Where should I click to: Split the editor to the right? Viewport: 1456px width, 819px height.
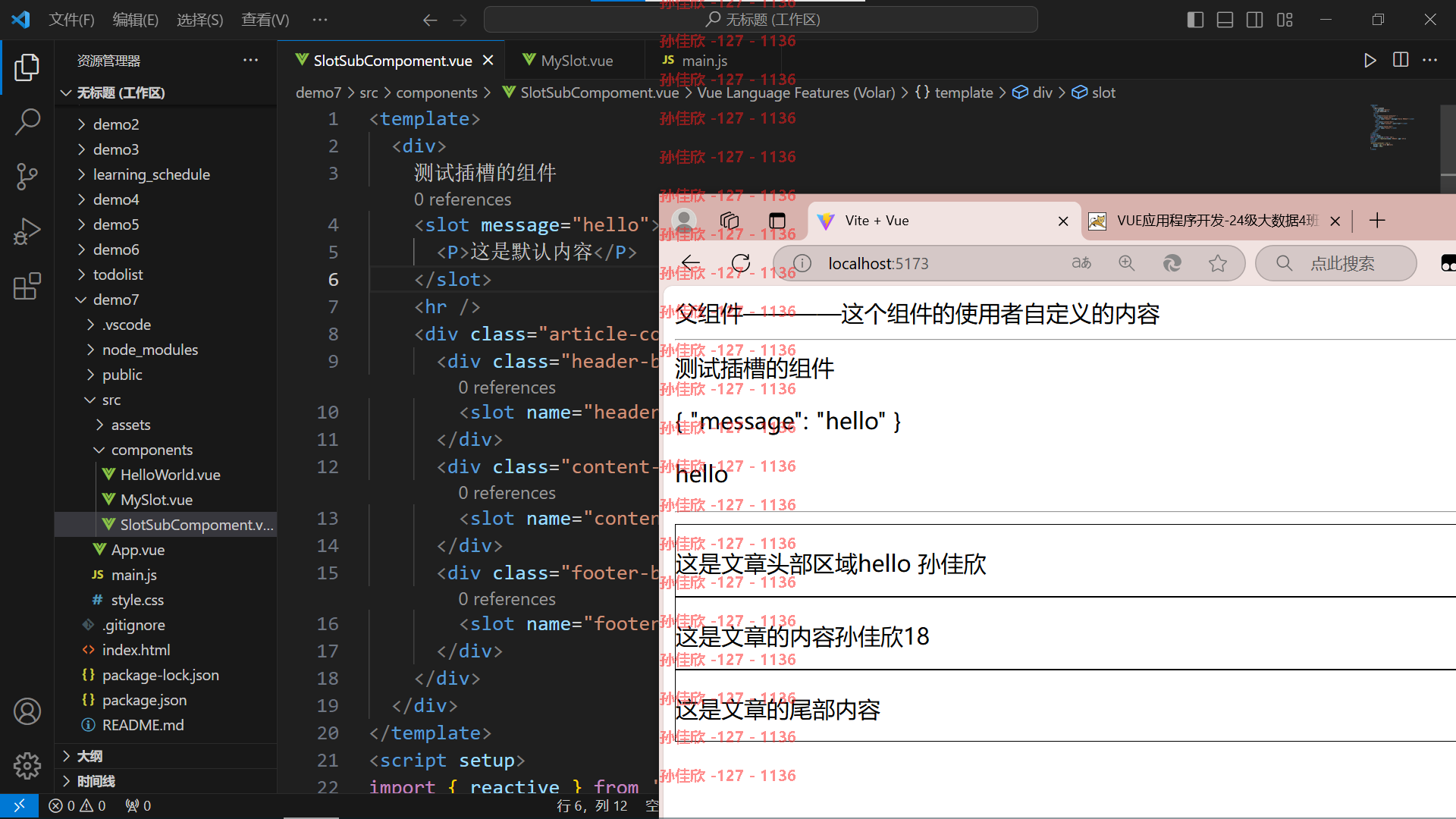pyautogui.click(x=1401, y=60)
